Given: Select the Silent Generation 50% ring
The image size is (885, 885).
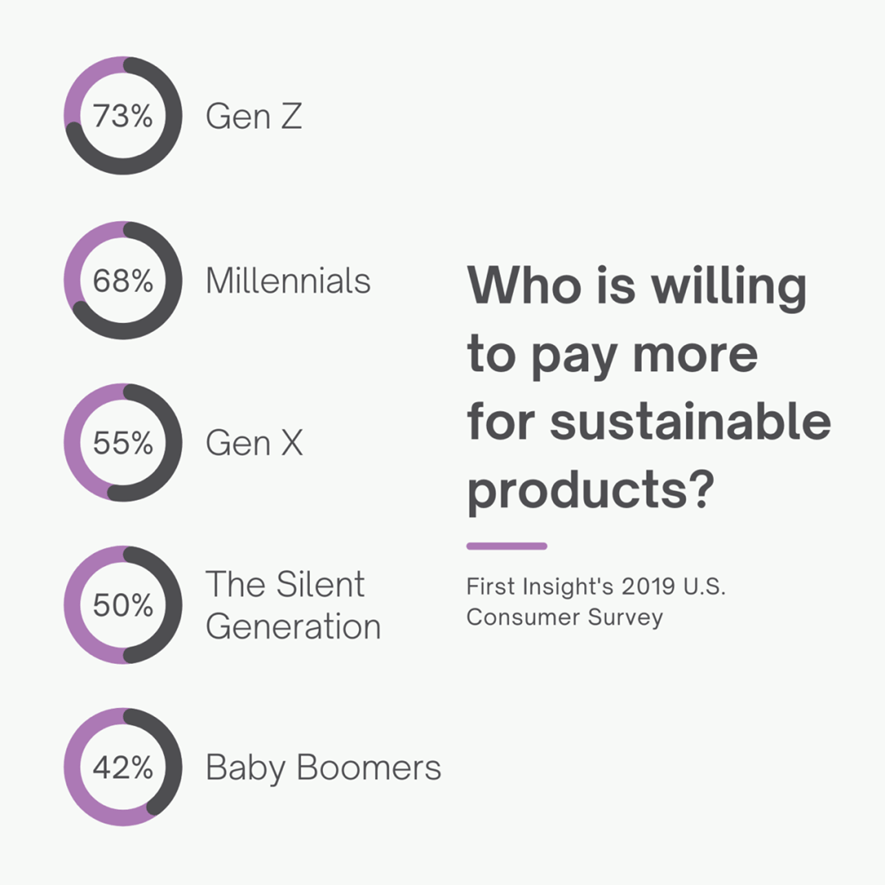Looking at the screenshot, I should 123,604.
